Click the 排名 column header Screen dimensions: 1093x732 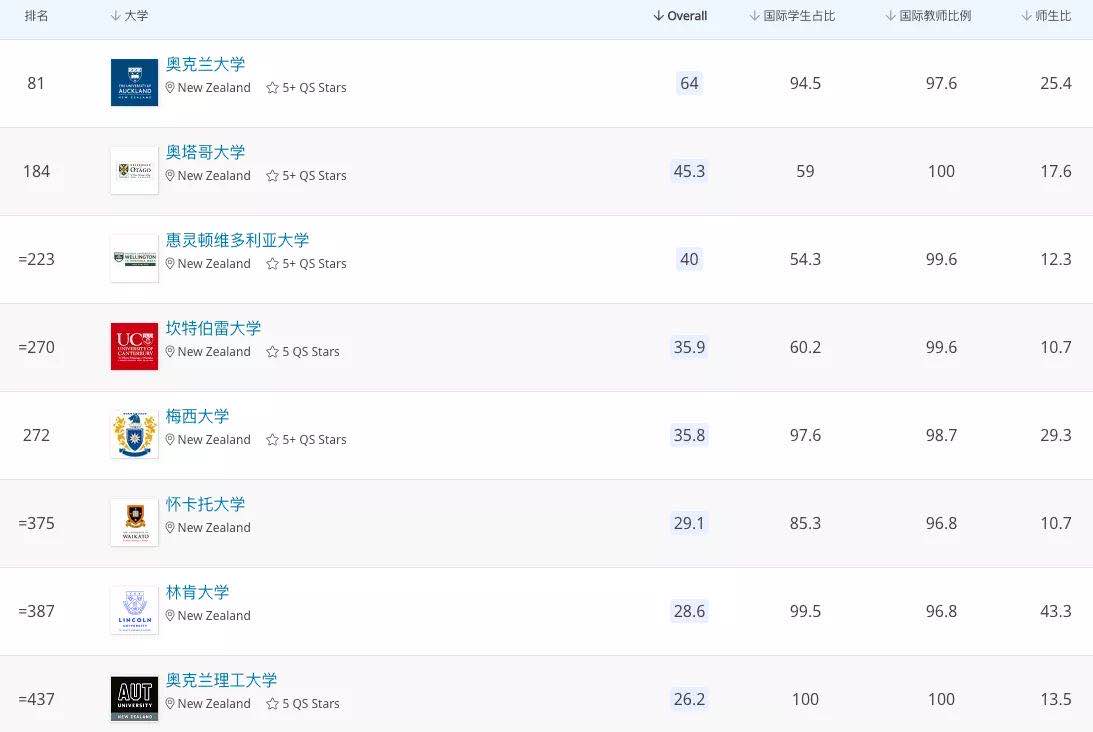(36, 16)
